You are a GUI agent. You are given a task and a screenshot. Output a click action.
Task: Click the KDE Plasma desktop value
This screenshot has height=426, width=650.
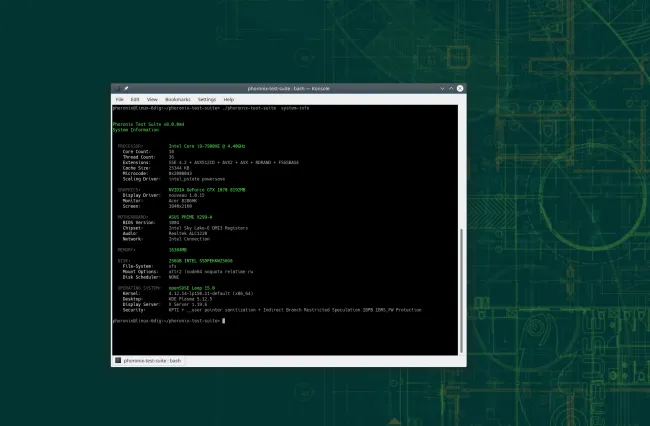click(x=190, y=299)
